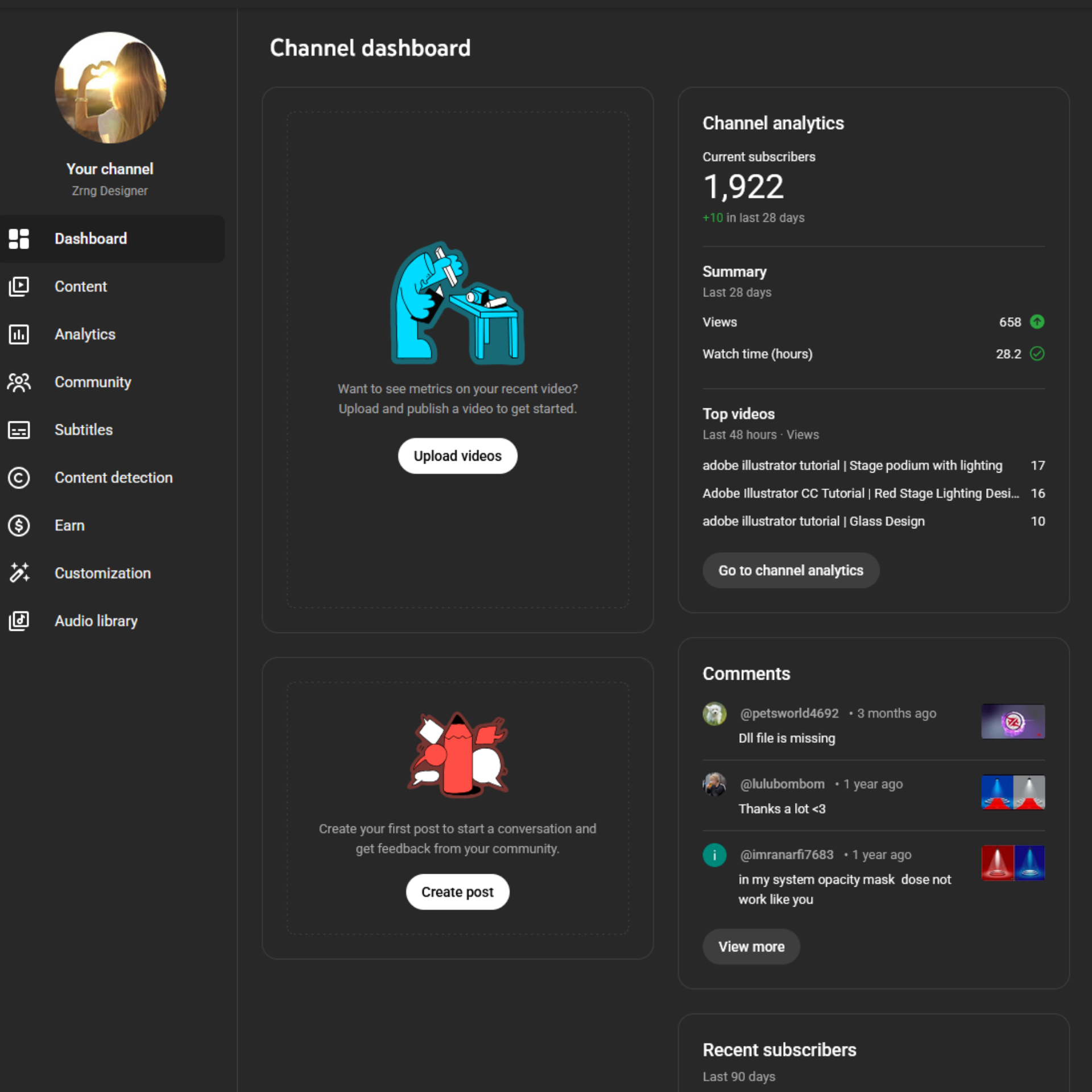Click Go to channel analytics
The width and height of the screenshot is (1092, 1092).
[x=791, y=570]
